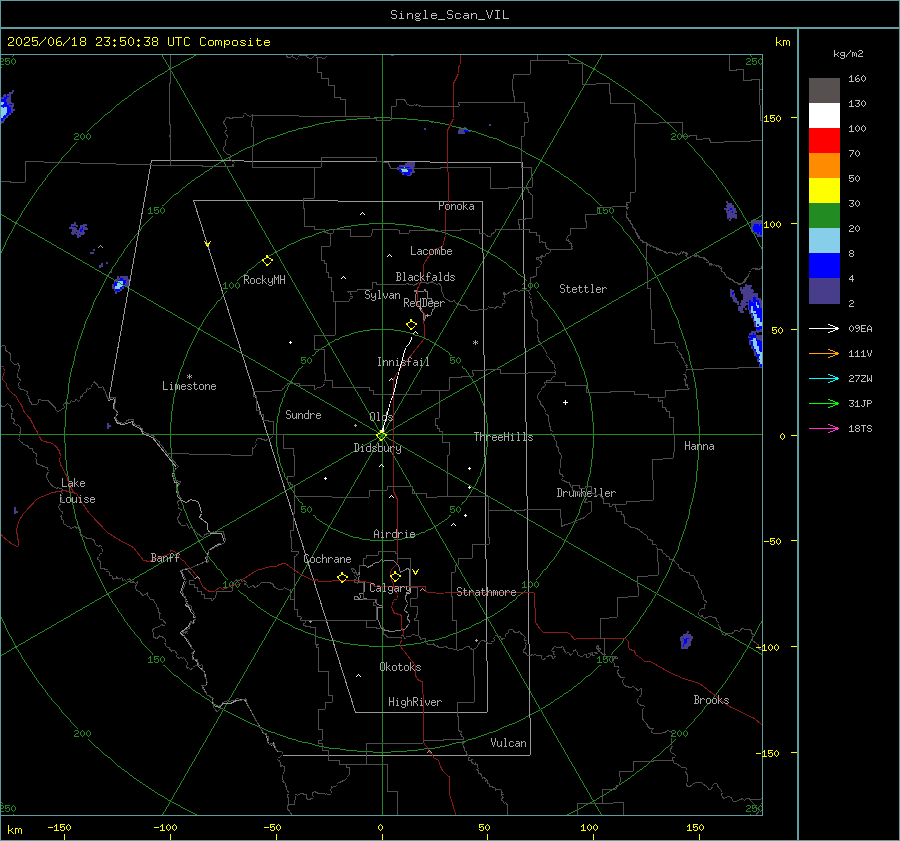
Task: Click the white storm track line near Innisfail
Action: point(397,385)
